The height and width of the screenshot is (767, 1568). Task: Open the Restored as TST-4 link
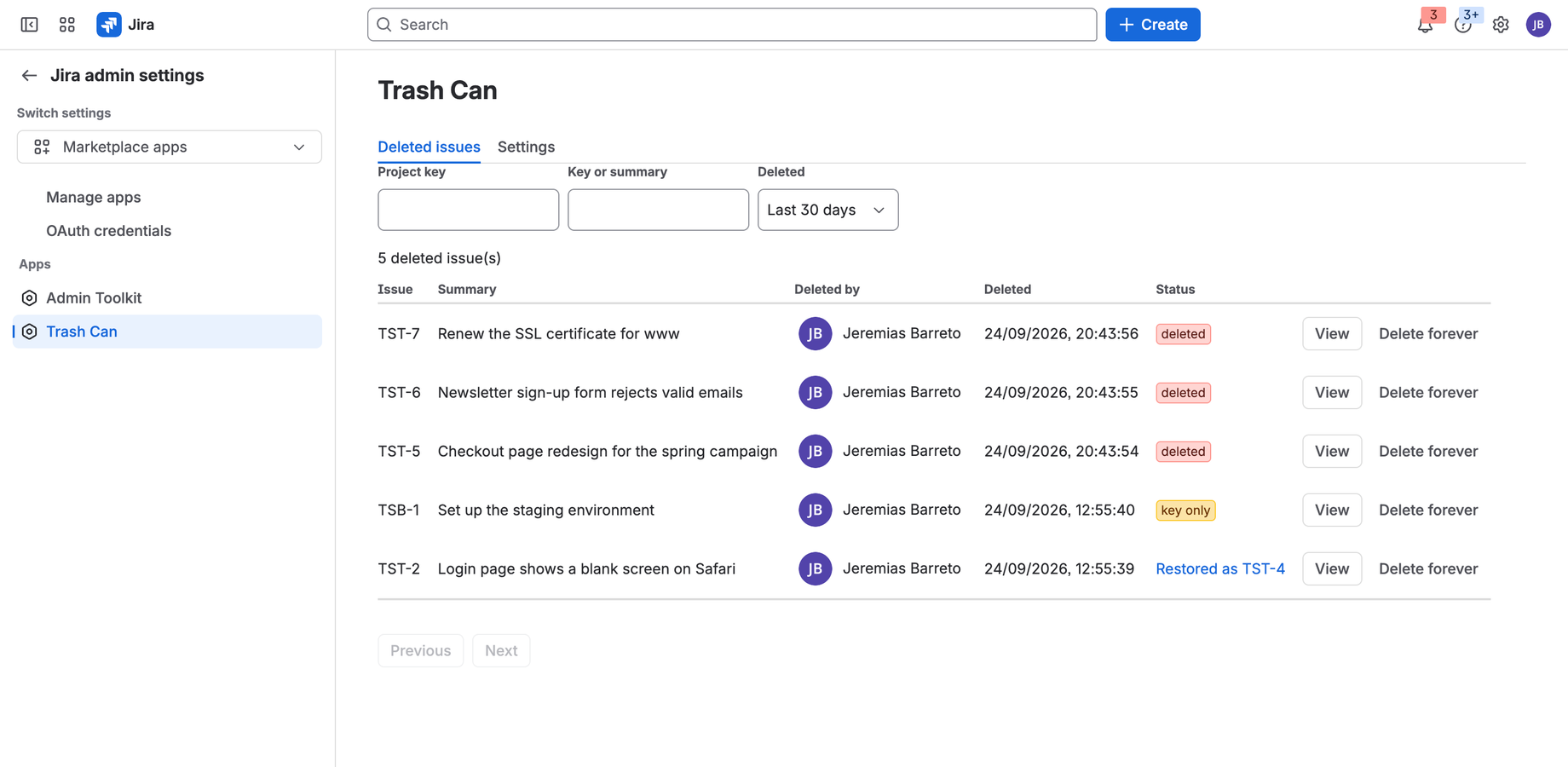[x=1219, y=569]
